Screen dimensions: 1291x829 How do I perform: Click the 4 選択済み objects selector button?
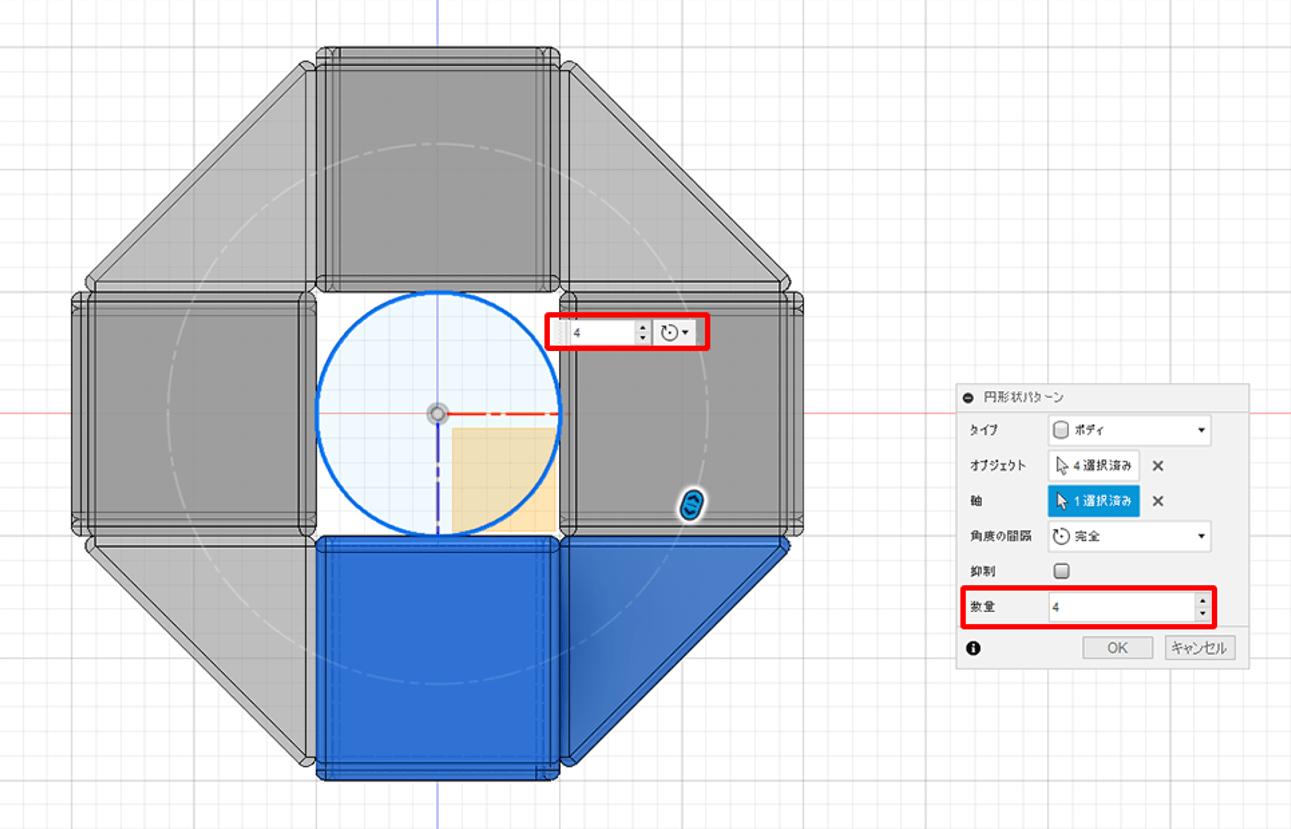pyautogui.click(x=1093, y=465)
